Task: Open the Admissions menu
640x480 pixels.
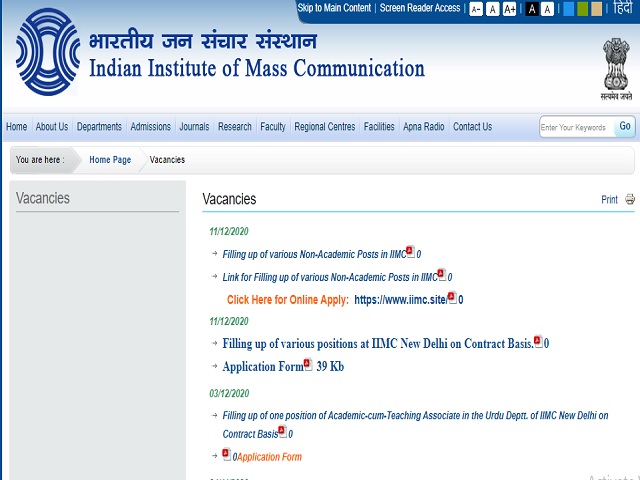Action: tap(150, 127)
